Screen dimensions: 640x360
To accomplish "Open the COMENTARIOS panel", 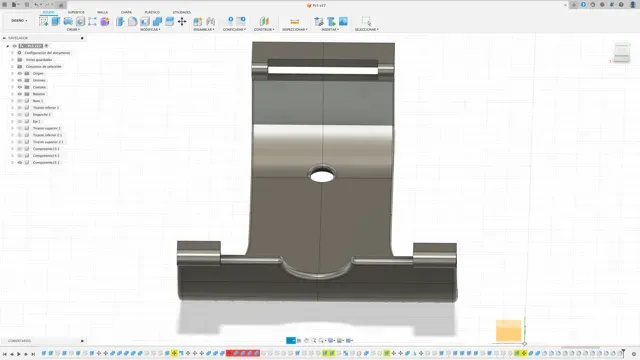I will click(x=20, y=341).
